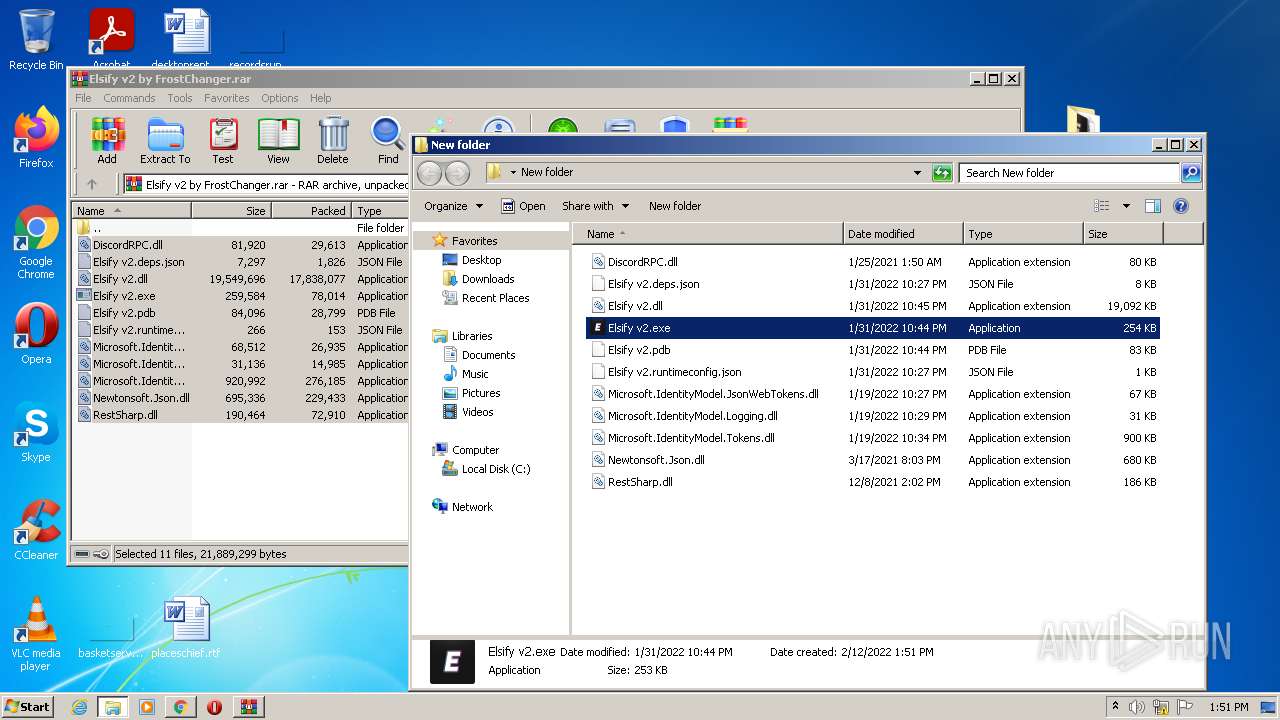The height and width of the screenshot is (720, 1280).
Task: Select Elsify v2.pdb in Explorer
Action: click(x=873, y=350)
